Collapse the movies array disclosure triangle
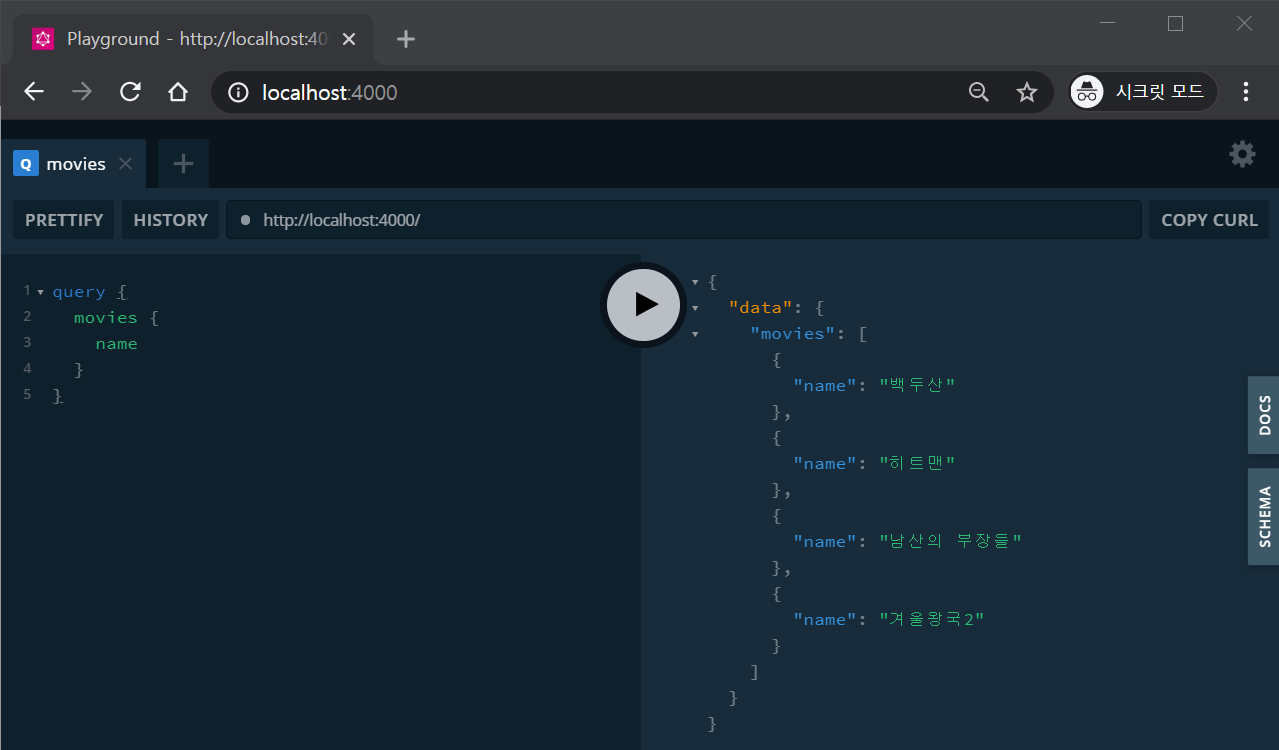The height and width of the screenshot is (750, 1279). point(695,333)
